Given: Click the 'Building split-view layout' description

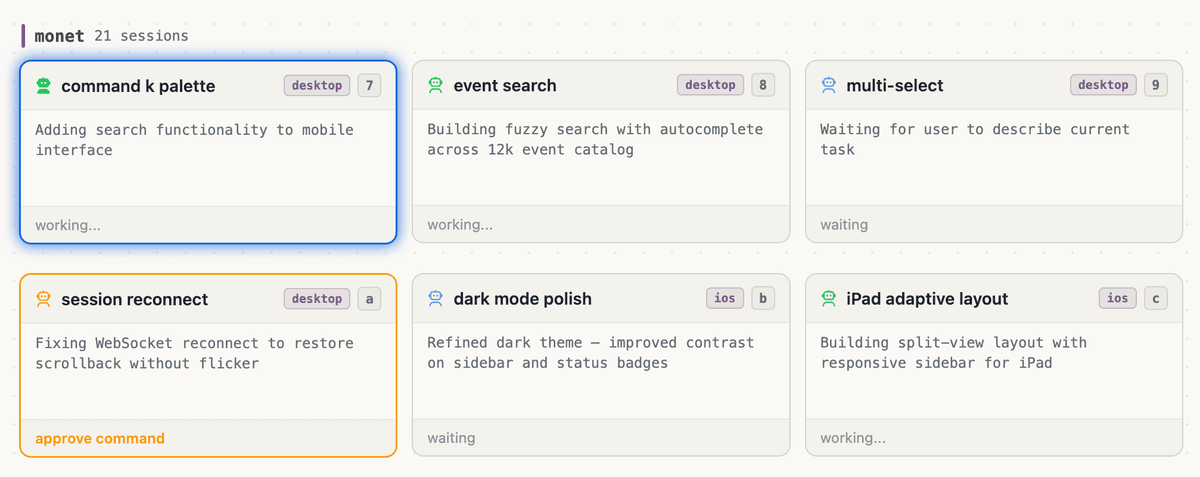Looking at the screenshot, I should [954, 353].
